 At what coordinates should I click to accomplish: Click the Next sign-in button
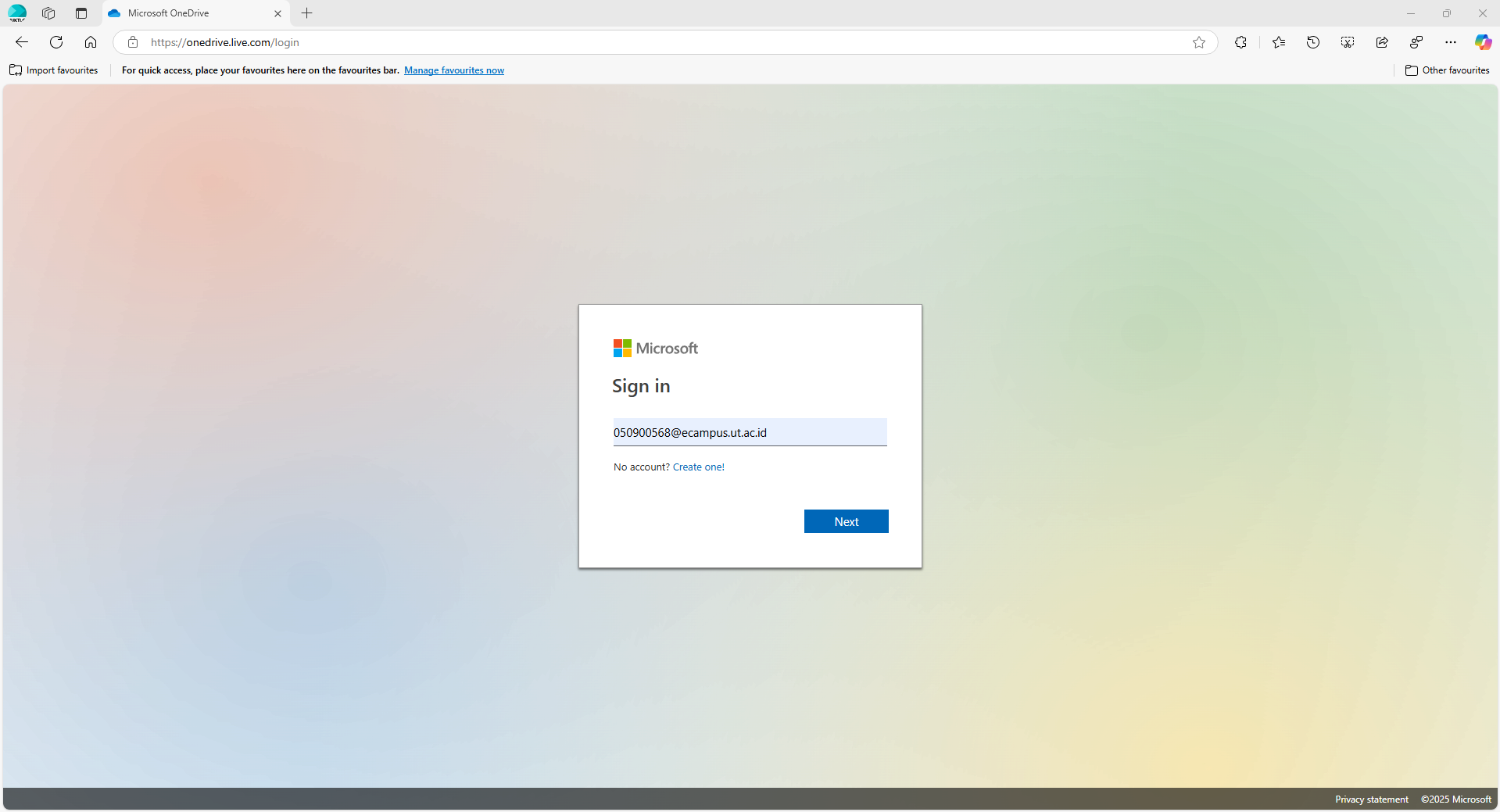(846, 521)
